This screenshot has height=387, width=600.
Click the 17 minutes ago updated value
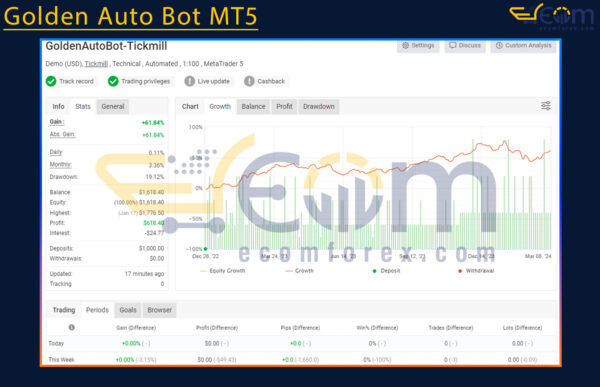[x=144, y=274]
